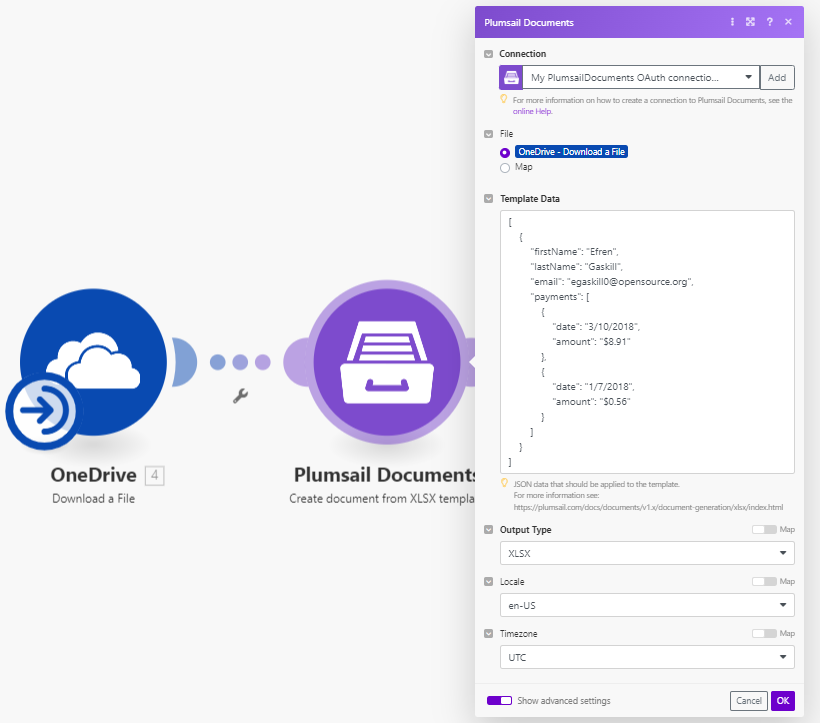Screen dimensions: 820x723
Task: Collapse the Template Data section
Action: [488, 199]
